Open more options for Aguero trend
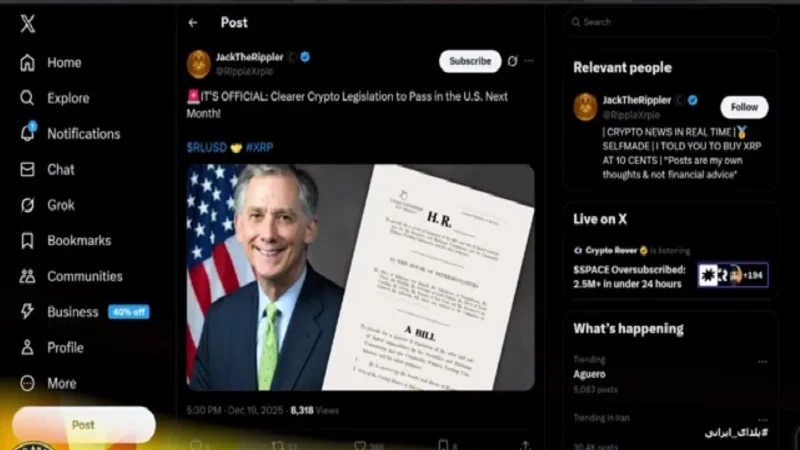Screen dimensions: 800x450 pyautogui.click(x=763, y=362)
